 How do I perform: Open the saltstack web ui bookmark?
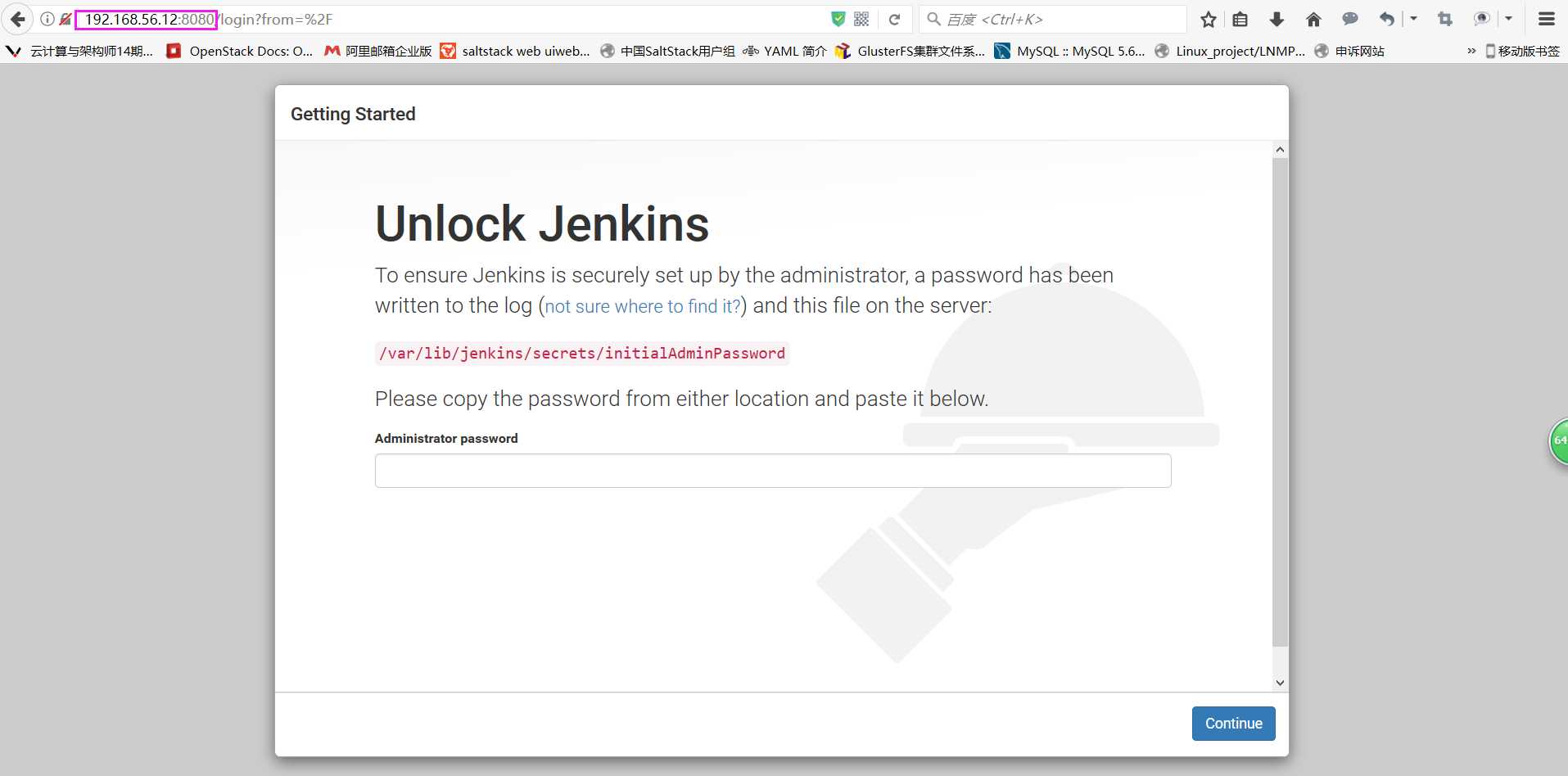pyautogui.click(x=515, y=51)
